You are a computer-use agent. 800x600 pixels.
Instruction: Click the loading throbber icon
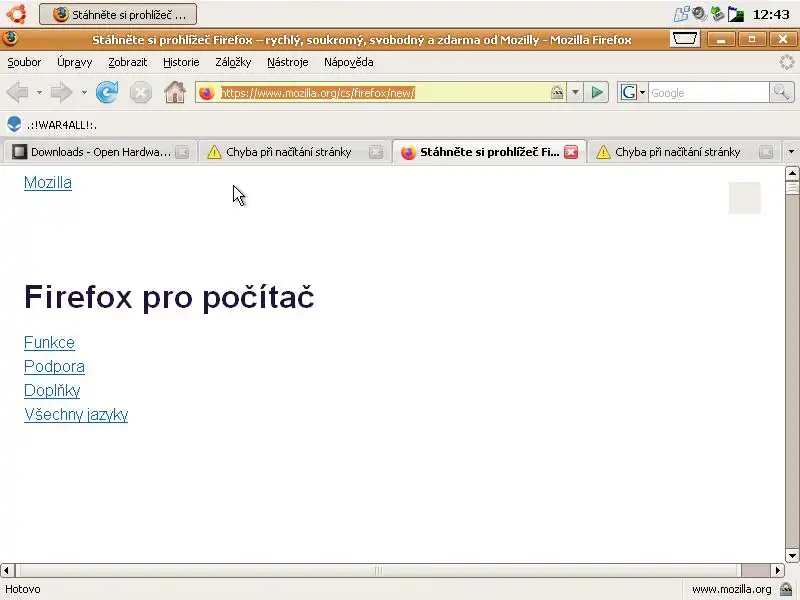pos(786,62)
